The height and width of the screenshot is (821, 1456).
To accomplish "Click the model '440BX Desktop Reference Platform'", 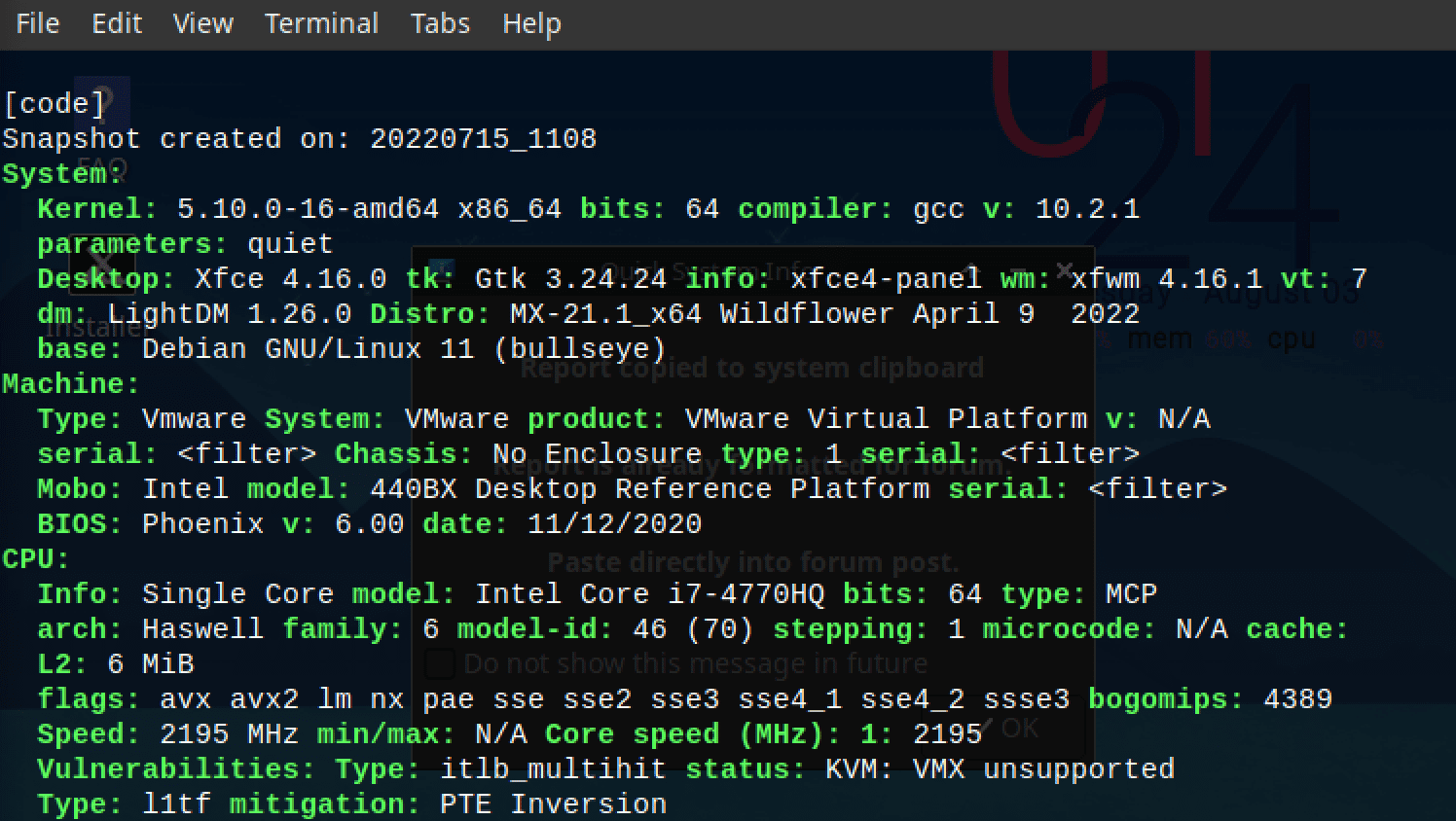I will click(x=649, y=489).
